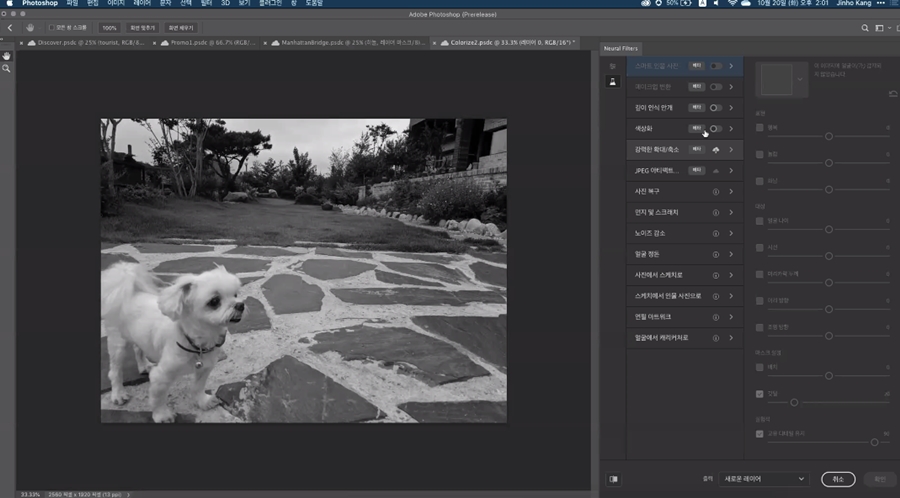Image resolution: width=900 pixels, height=498 pixels.
Task: Click the Wi-Fi icon in the menu bar
Action: click(732, 3)
